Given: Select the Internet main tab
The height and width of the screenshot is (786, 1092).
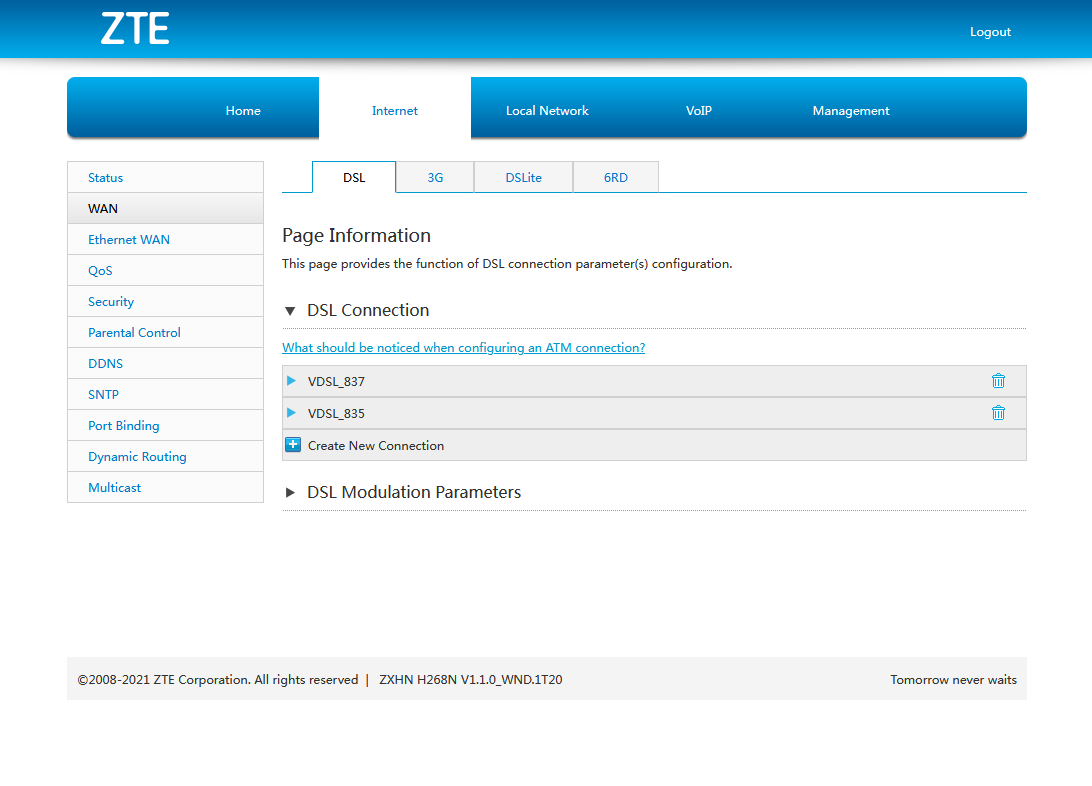Looking at the screenshot, I should pos(395,111).
